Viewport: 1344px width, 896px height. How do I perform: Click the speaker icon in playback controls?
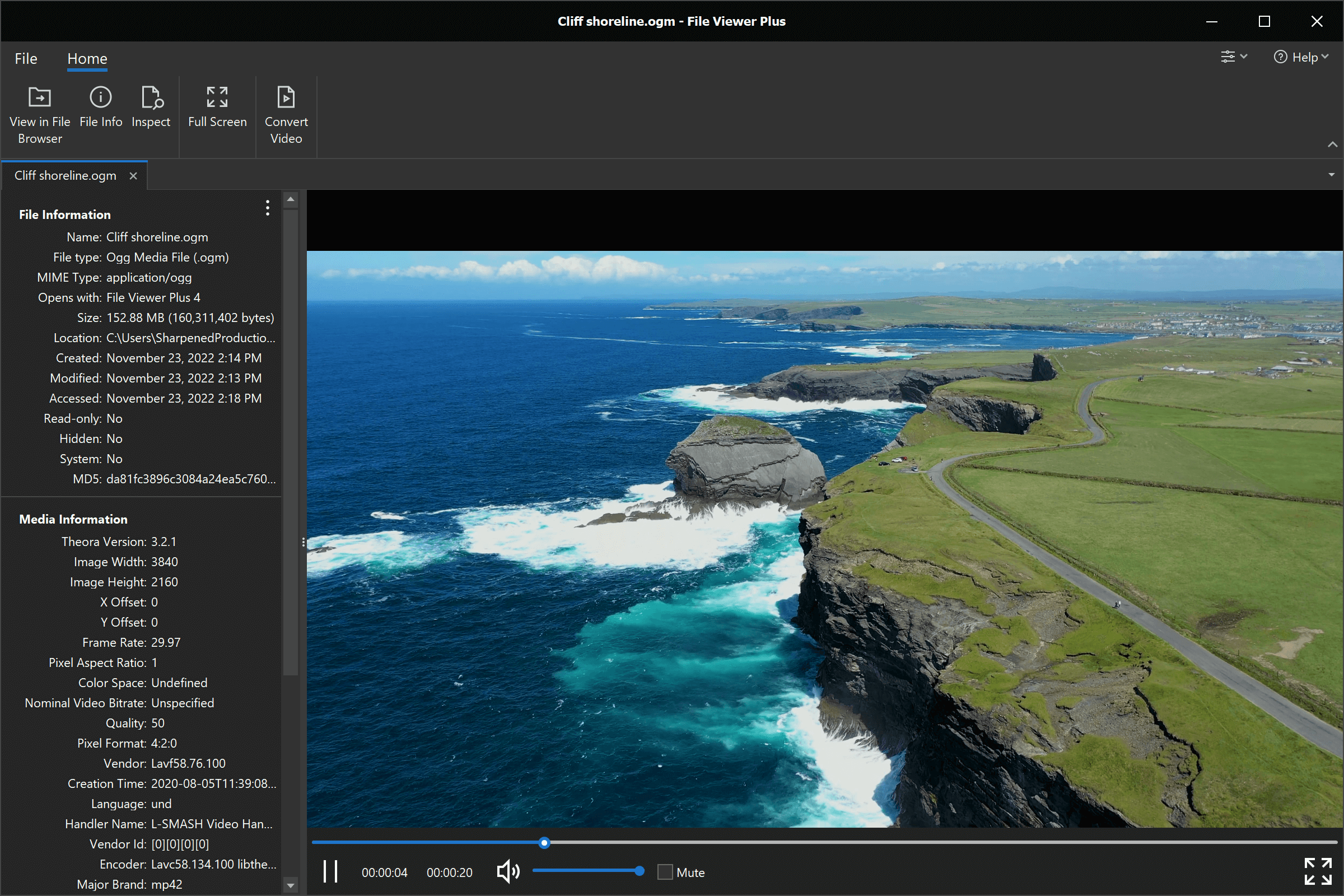[507, 871]
